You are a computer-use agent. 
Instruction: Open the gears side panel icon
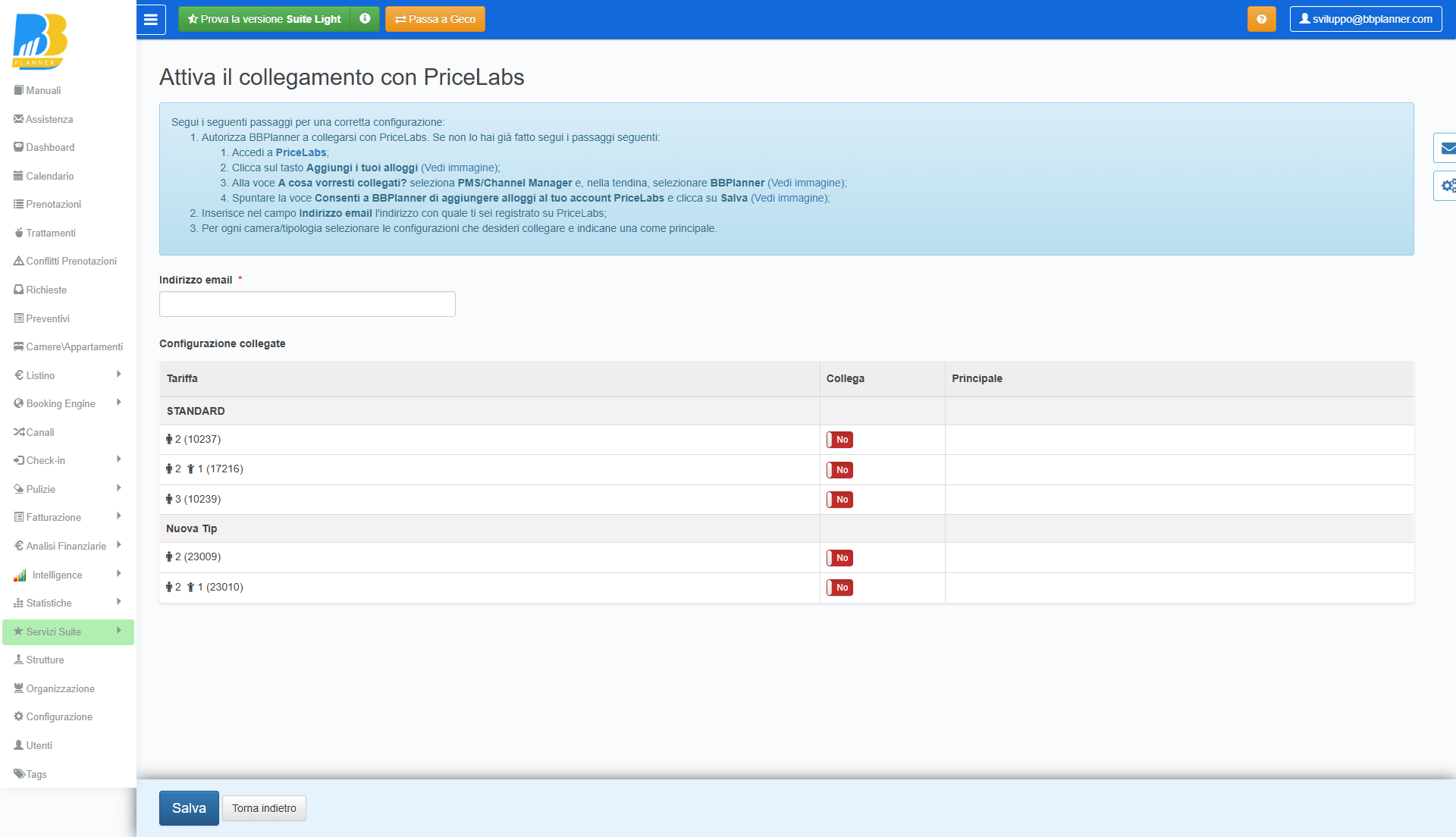pyautogui.click(x=1447, y=186)
